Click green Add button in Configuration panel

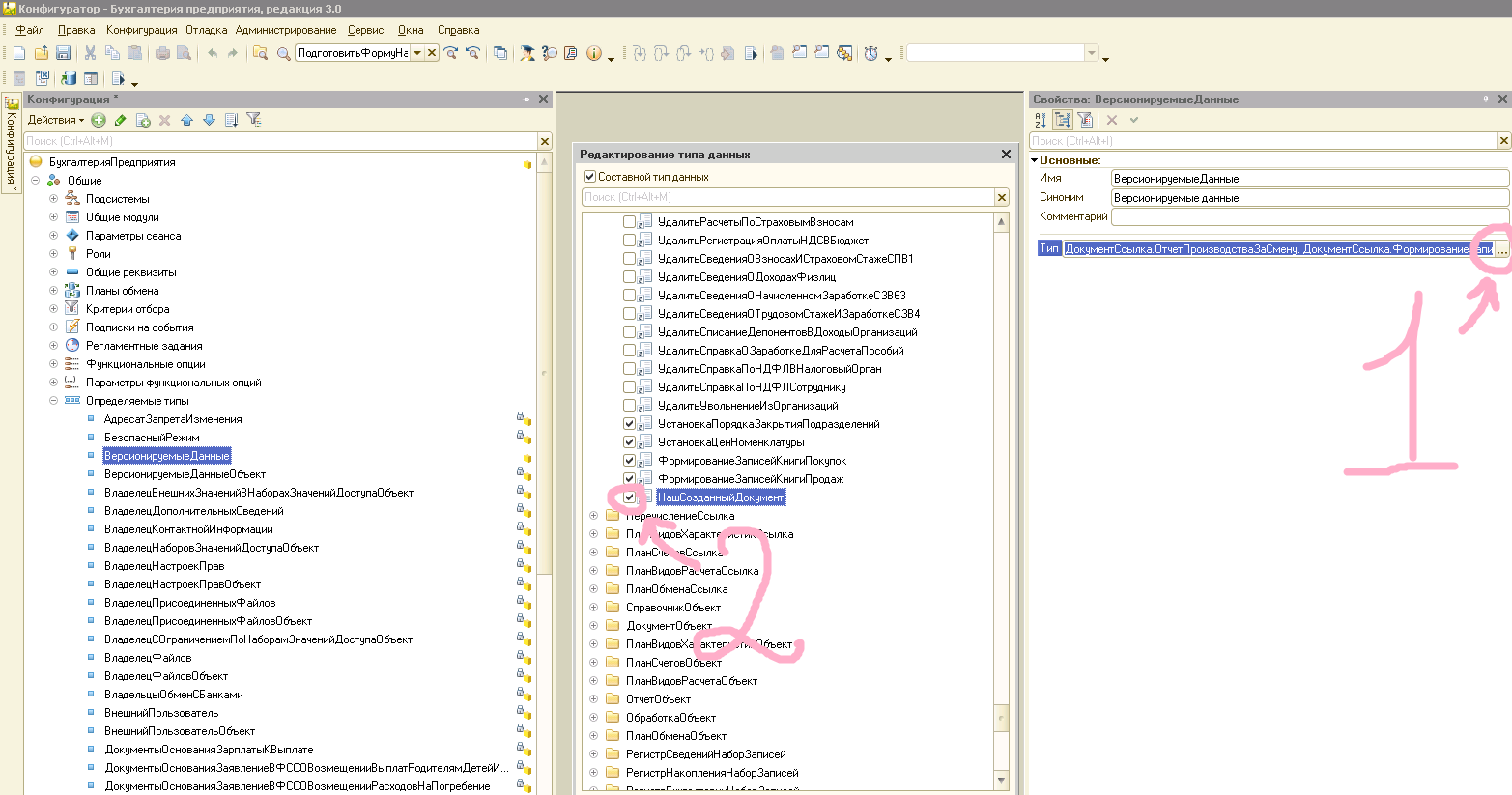(99, 120)
